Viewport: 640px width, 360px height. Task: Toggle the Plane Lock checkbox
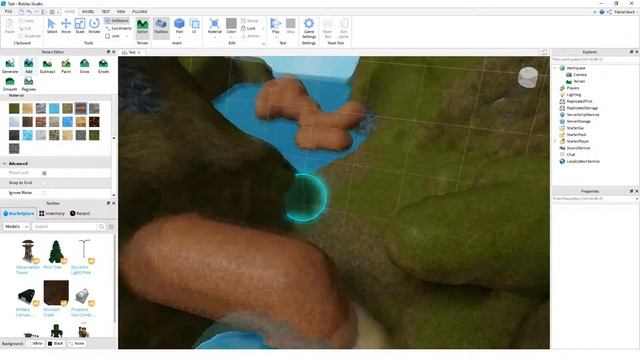[44, 173]
